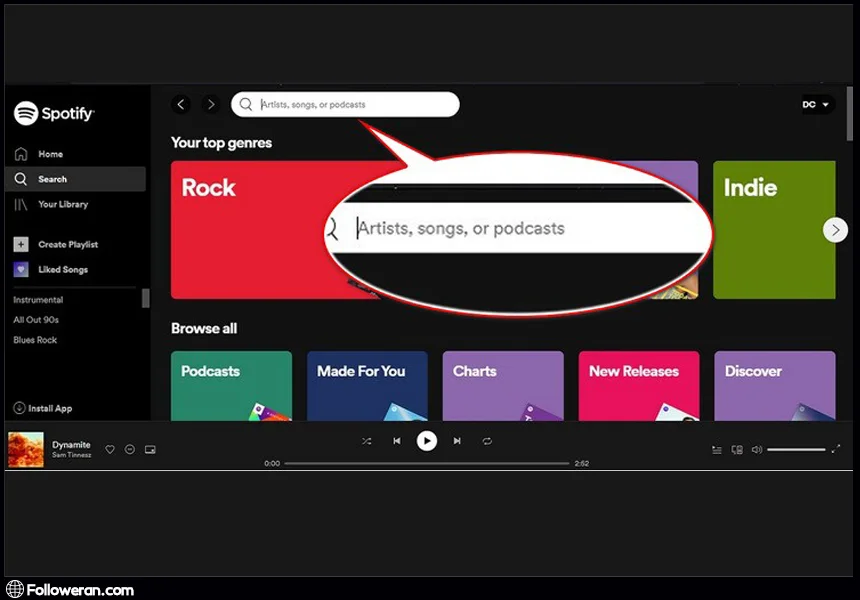Go forward with the right arrow button
The image size is (860, 600).
(x=210, y=104)
